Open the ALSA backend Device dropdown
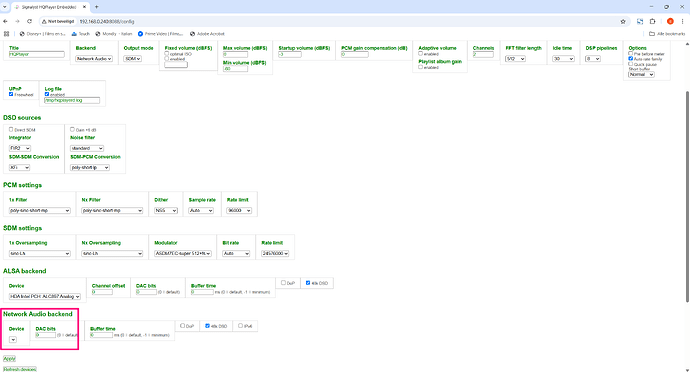 [x=45, y=297]
